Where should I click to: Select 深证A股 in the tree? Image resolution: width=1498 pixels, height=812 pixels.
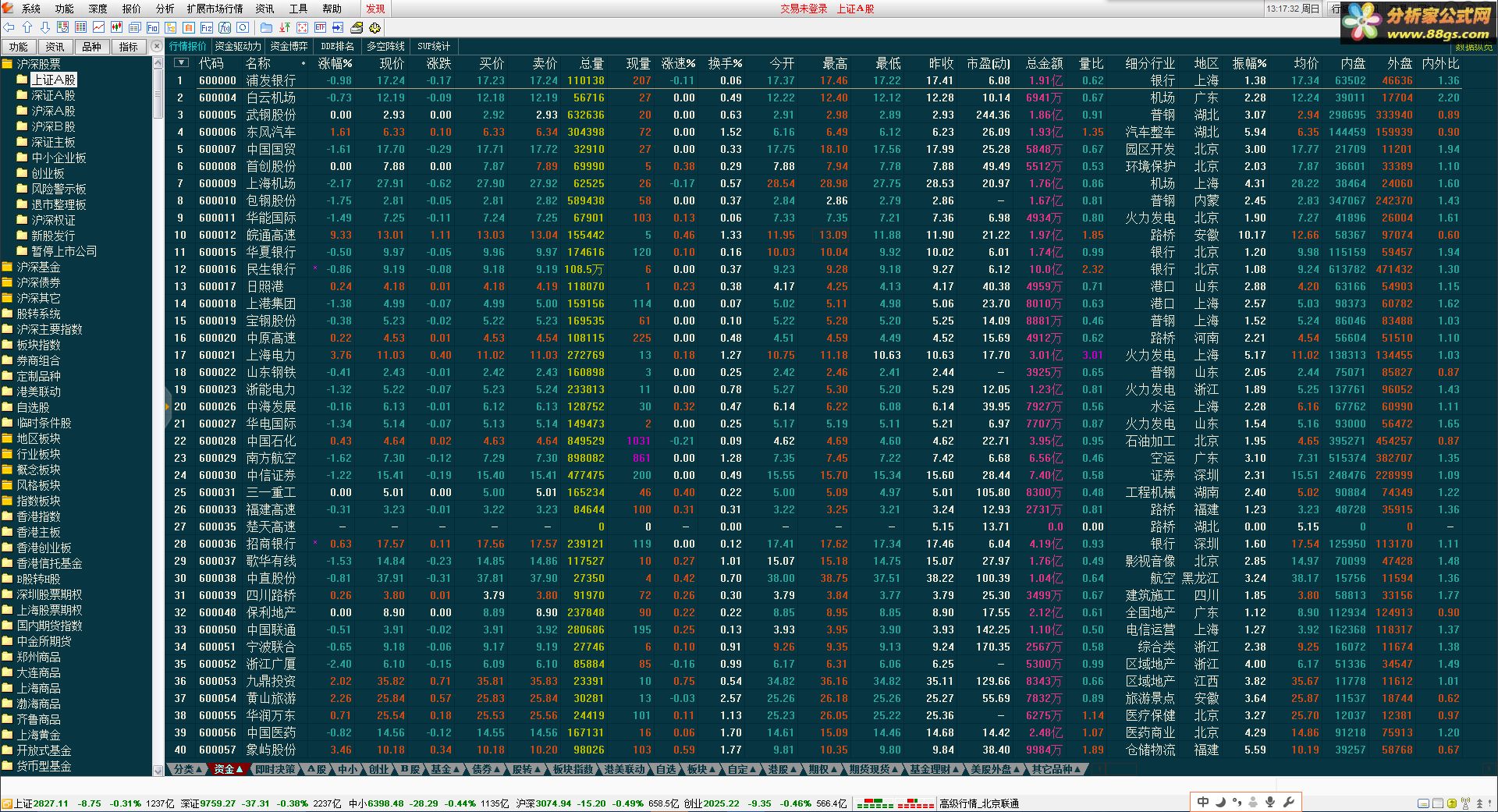53,95
